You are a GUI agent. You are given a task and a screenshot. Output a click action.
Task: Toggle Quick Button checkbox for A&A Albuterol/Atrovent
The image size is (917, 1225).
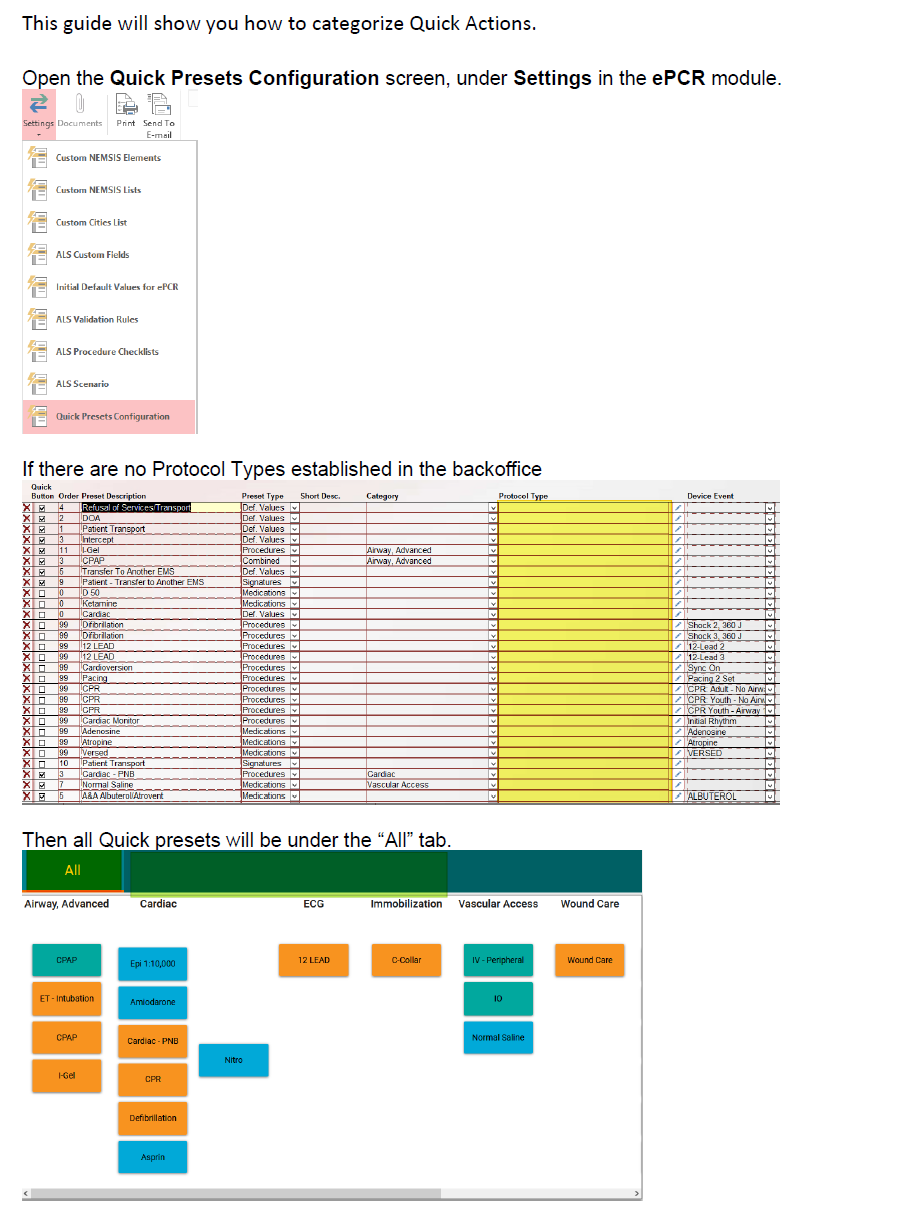41,796
